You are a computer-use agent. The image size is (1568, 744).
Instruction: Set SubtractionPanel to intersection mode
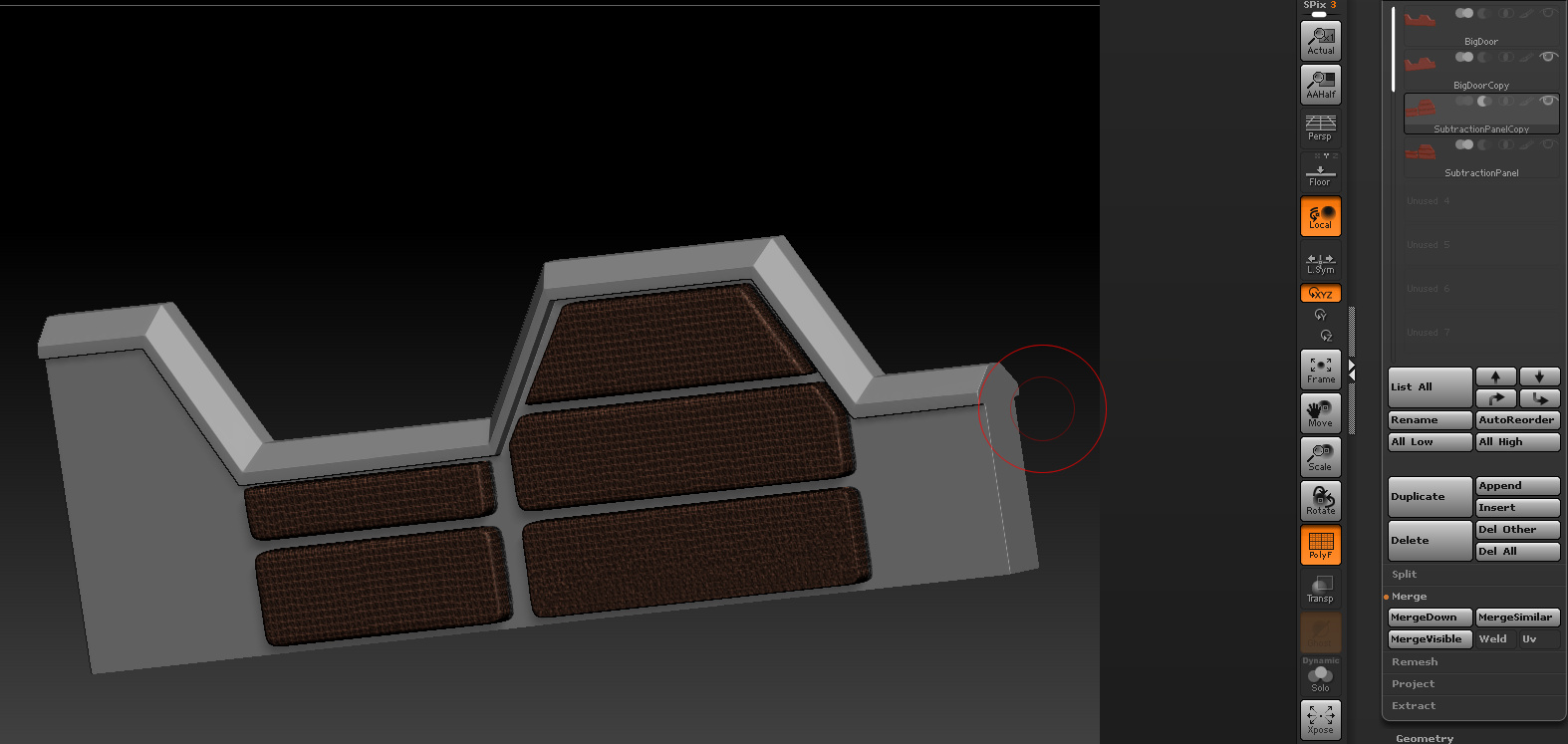click(x=1506, y=144)
